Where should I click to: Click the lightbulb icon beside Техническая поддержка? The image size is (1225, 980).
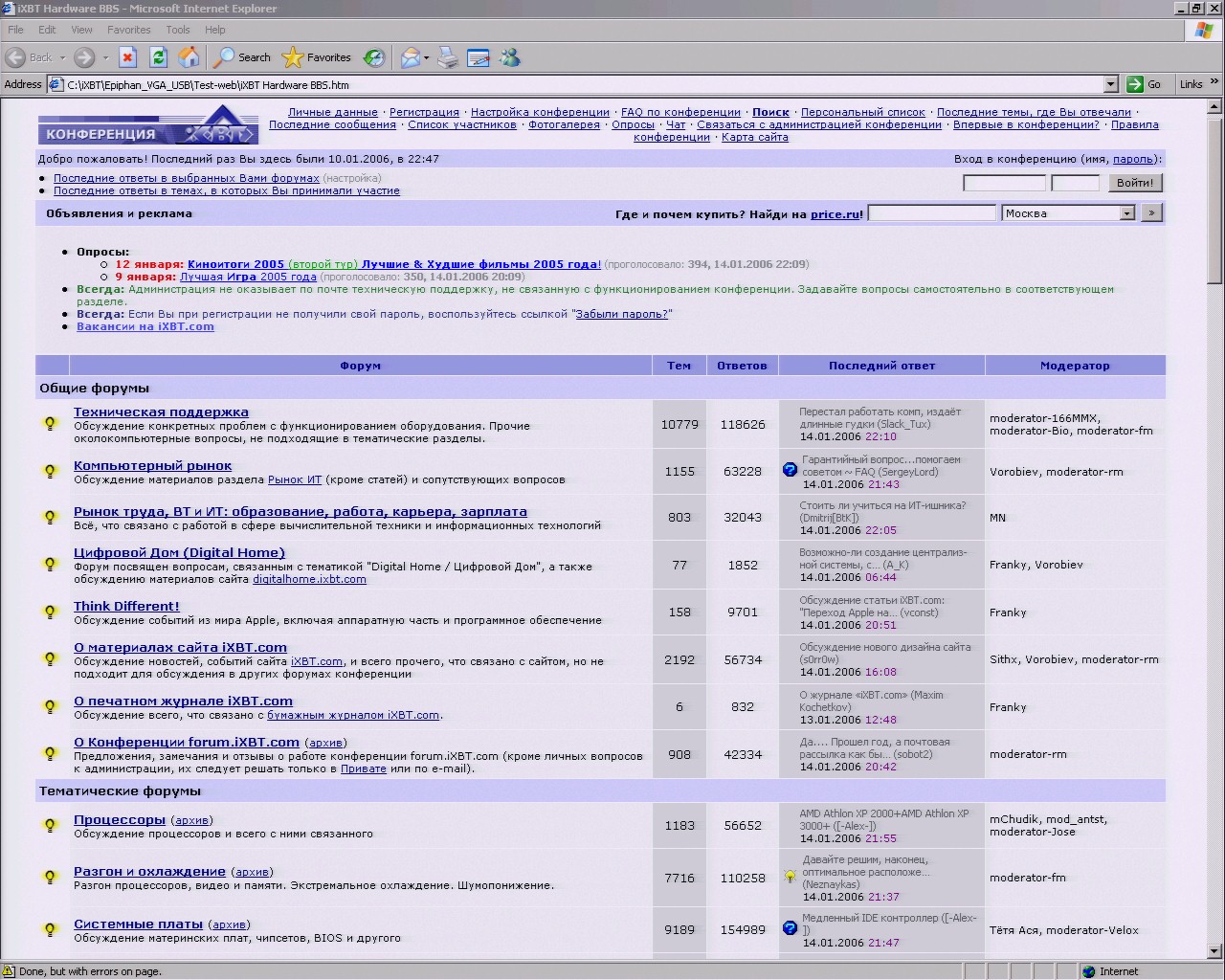[x=50, y=424]
